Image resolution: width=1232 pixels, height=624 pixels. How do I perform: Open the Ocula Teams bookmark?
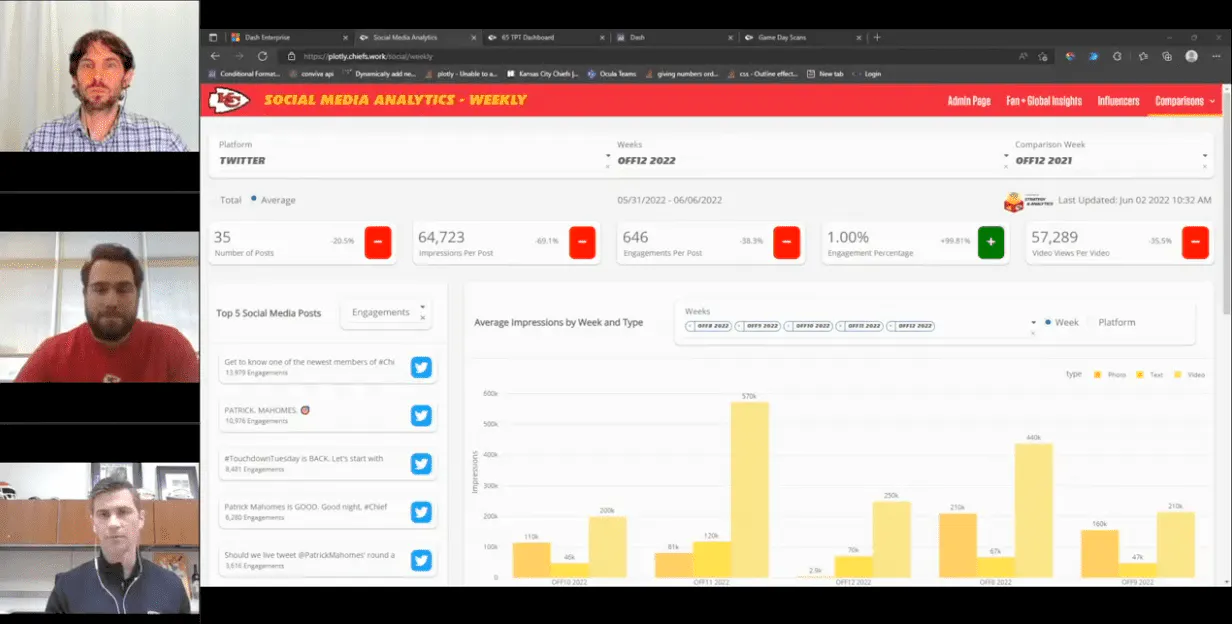611,74
